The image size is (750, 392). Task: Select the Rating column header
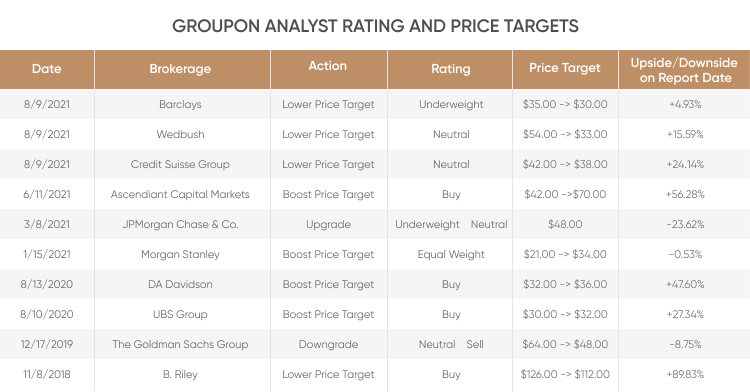(x=451, y=69)
